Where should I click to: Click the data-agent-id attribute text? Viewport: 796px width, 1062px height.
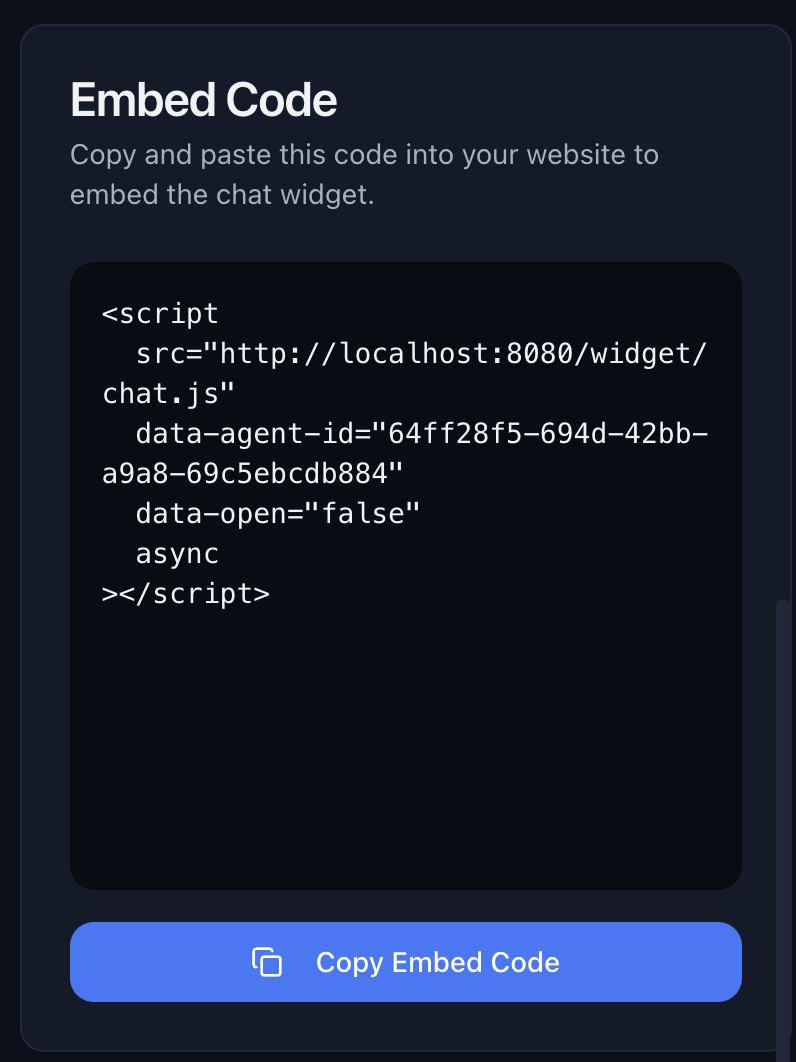(x=250, y=433)
